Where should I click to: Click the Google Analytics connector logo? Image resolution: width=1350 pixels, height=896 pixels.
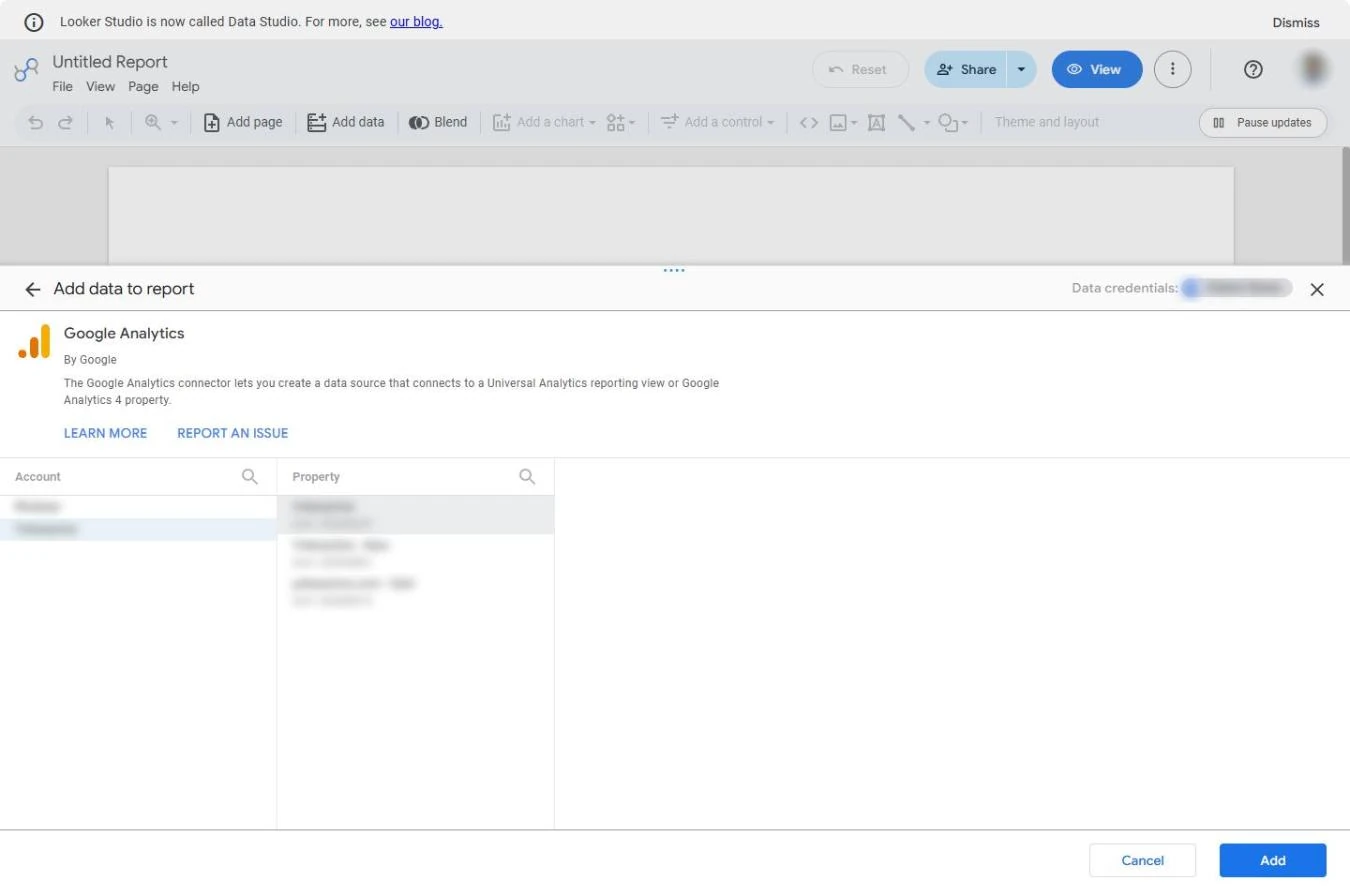pyautogui.click(x=34, y=342)
